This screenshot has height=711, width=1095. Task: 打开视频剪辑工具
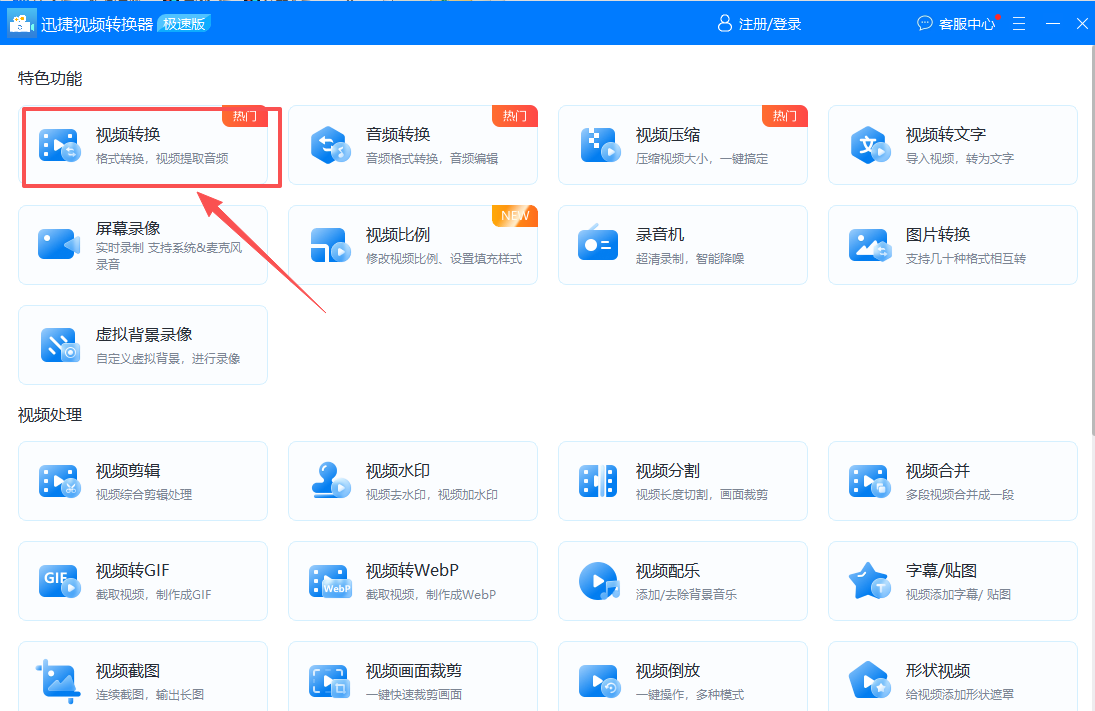click(x=142, y=481)
